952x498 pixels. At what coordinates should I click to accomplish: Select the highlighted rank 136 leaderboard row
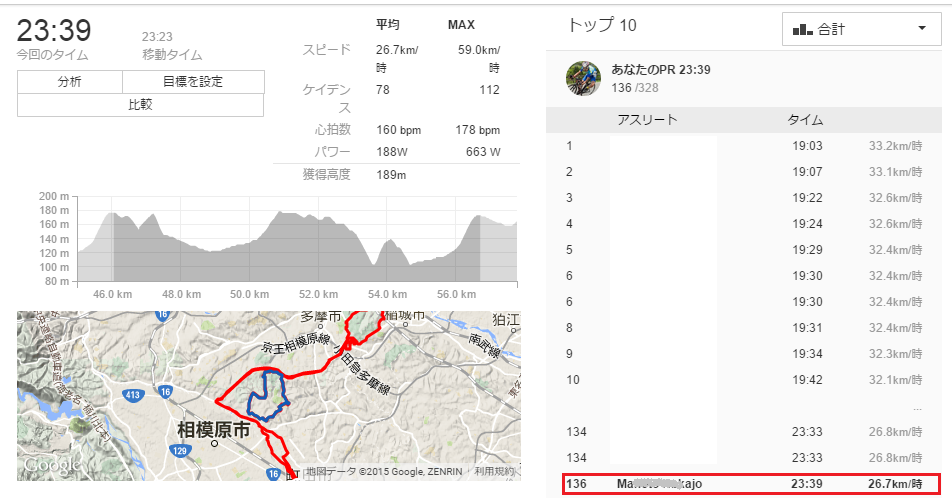pyautogui.click(x=750, y=484)
